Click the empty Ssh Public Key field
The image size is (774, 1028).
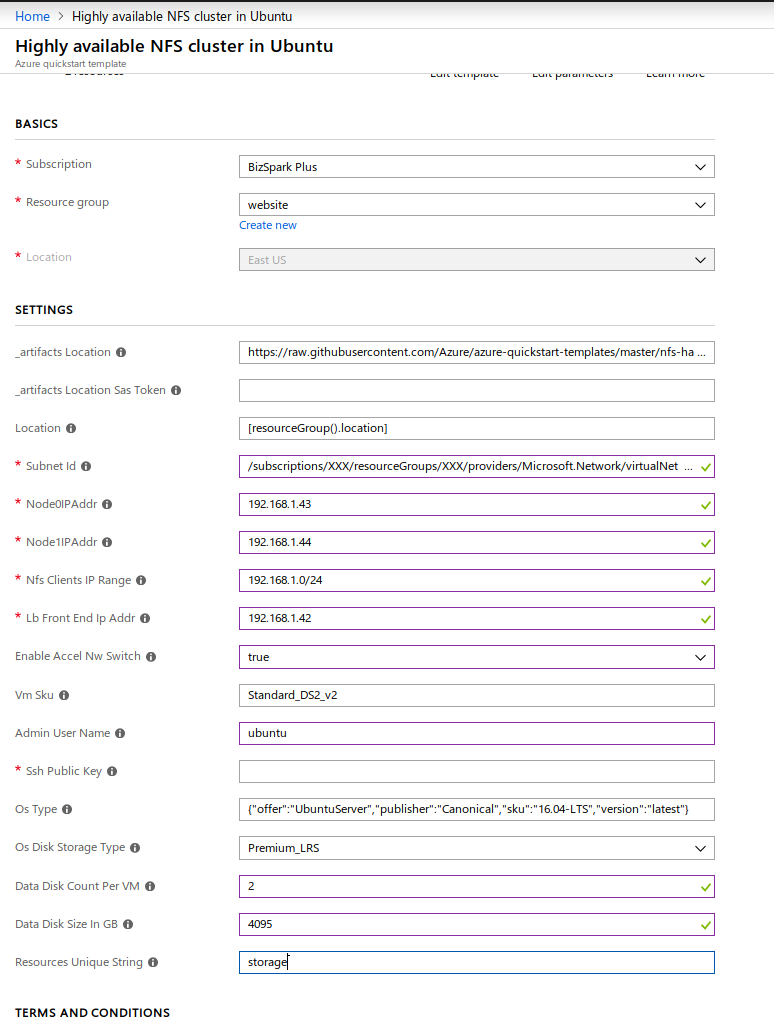point(476,772)
